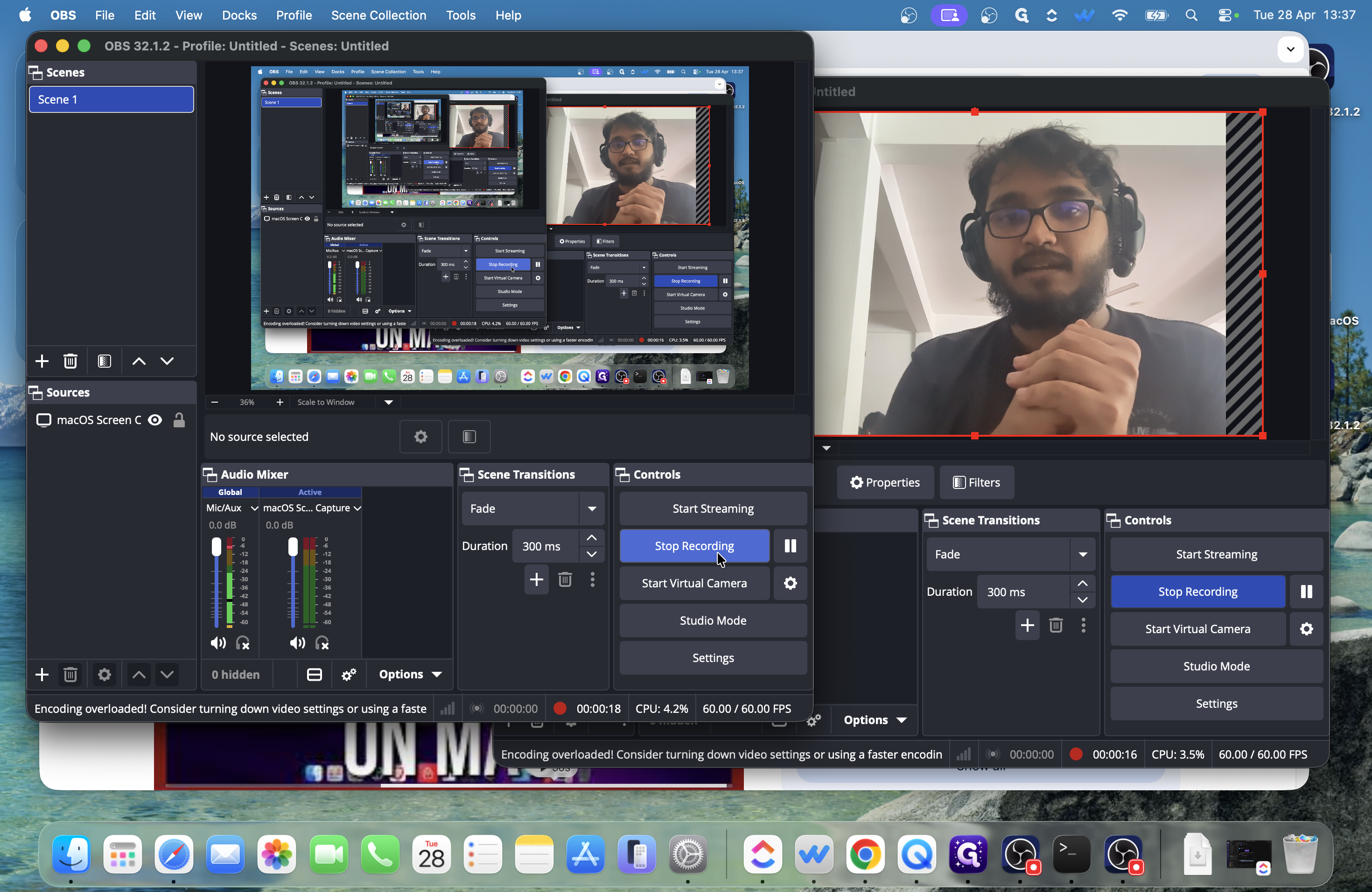Move scene up with the up arrow

click(x=139, y=361)
